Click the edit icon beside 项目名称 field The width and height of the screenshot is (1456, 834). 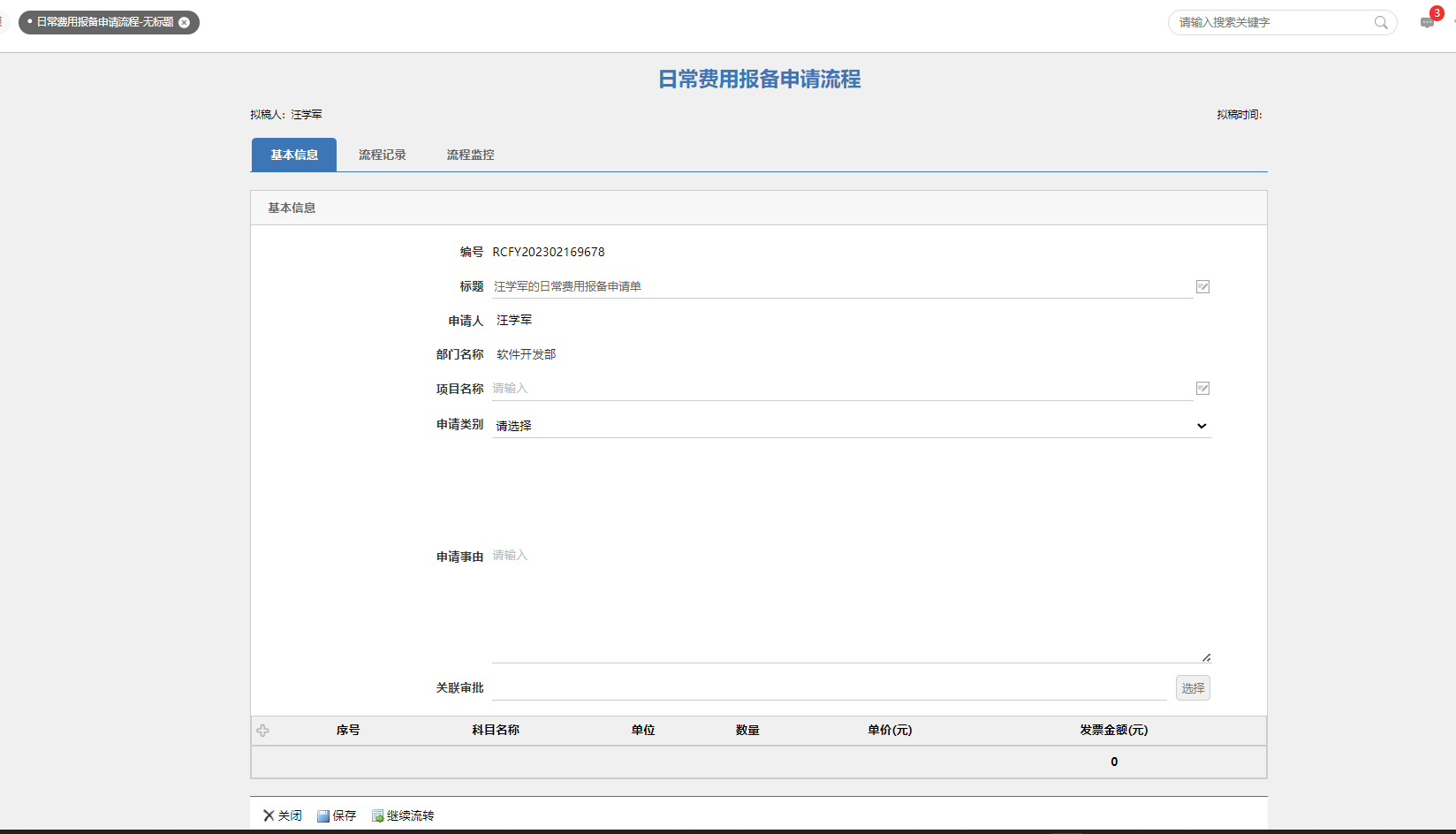click(1202, 389)
